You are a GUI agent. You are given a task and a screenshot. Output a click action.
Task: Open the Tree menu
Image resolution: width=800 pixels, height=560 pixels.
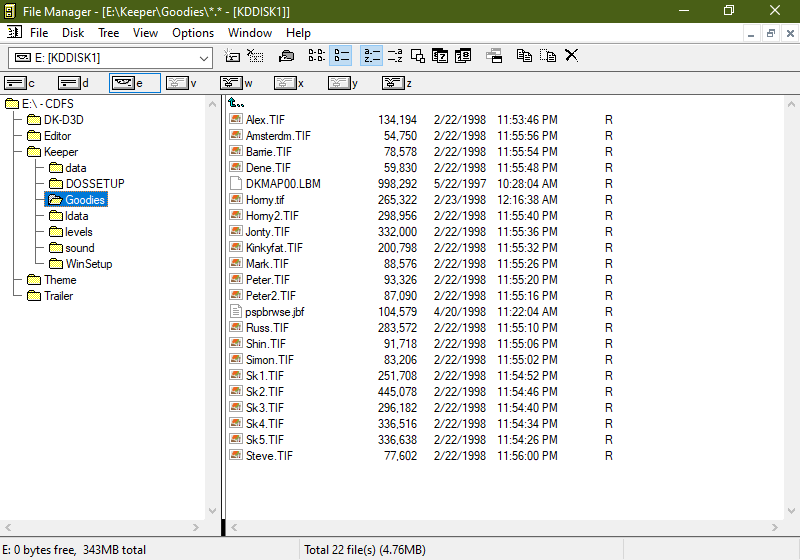click(x=109, y=33)
